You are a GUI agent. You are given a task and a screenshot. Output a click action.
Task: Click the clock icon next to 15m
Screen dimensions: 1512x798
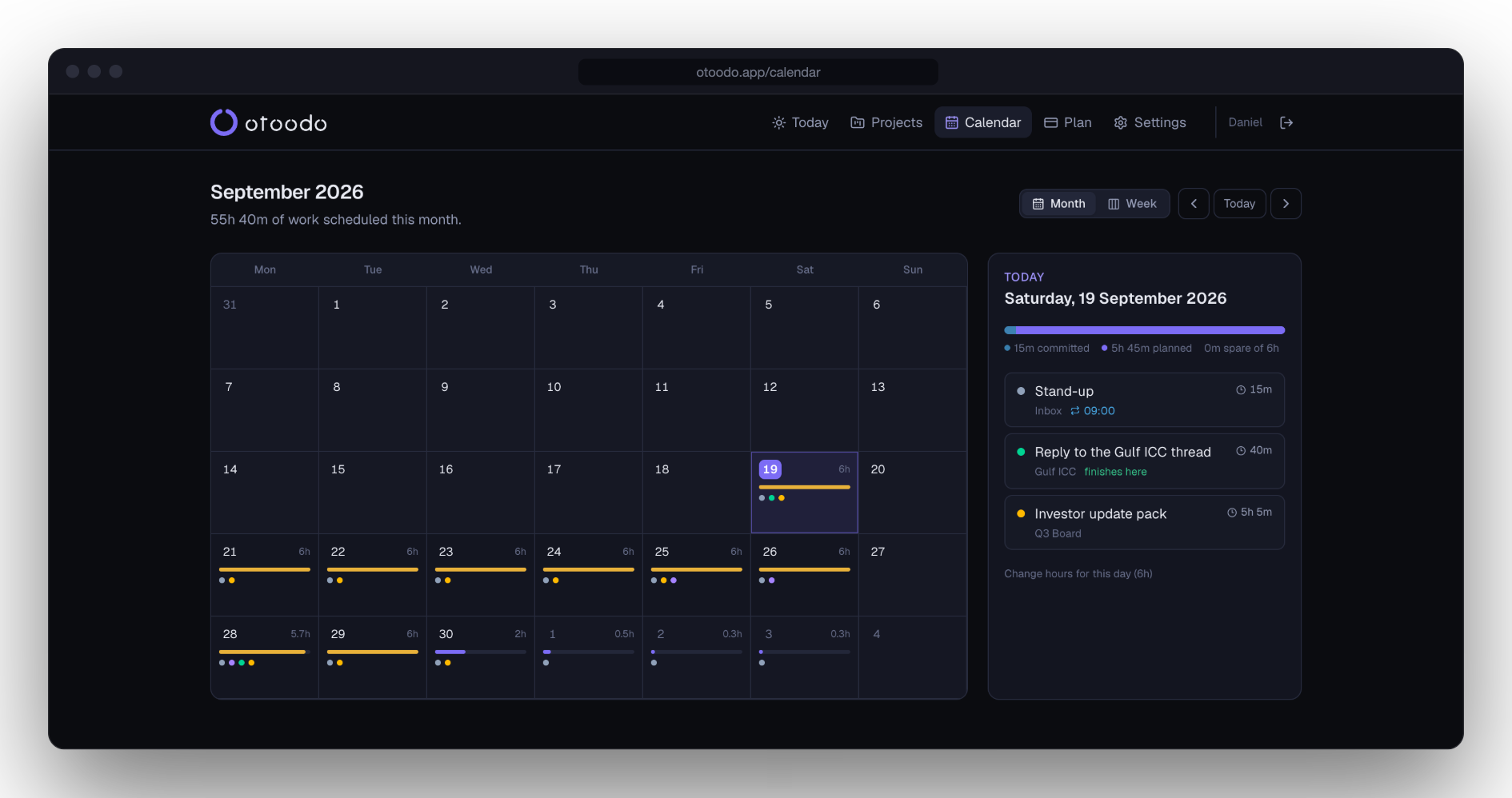click(x=1241, y=390)
